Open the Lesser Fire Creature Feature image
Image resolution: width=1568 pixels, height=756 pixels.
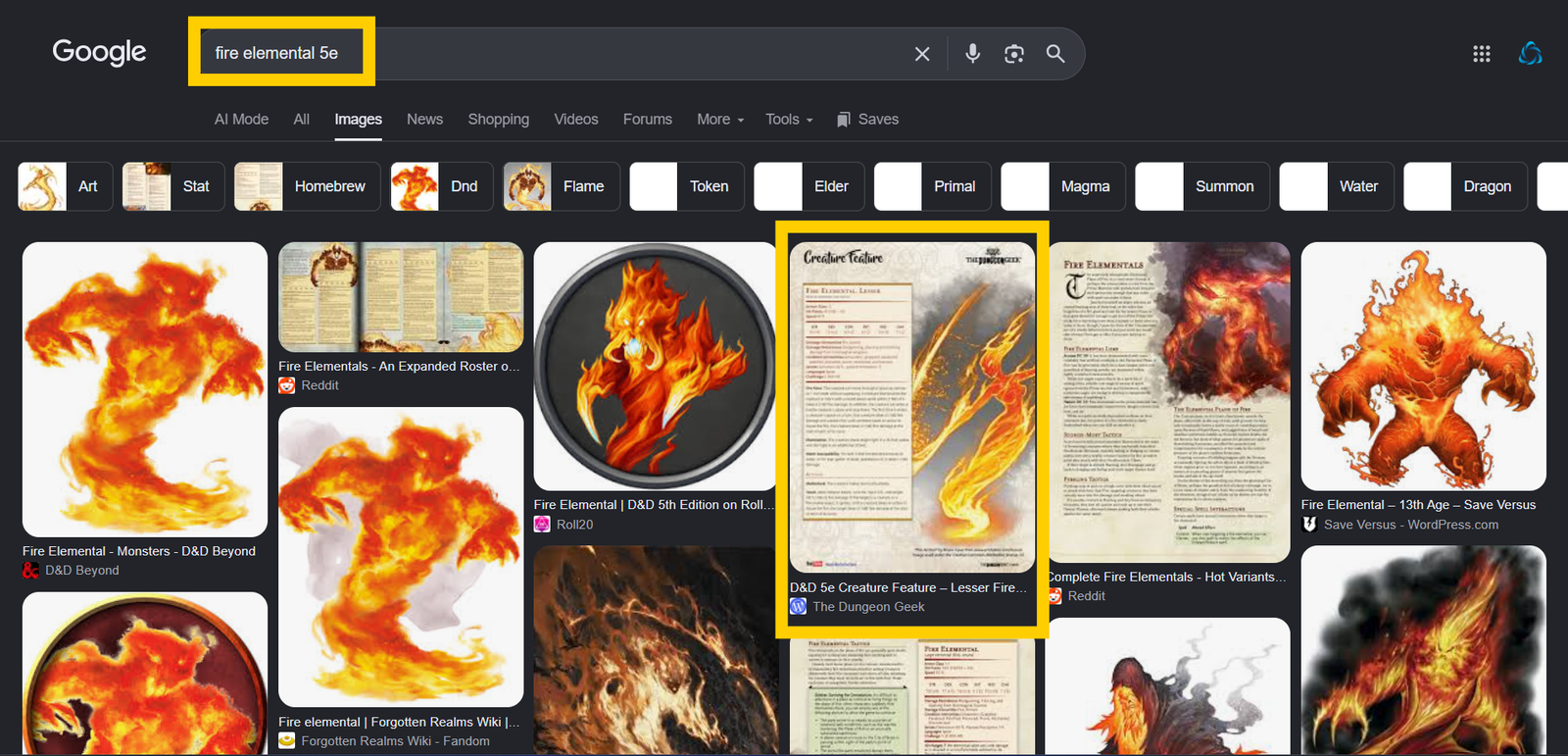(x=912, y=407)
